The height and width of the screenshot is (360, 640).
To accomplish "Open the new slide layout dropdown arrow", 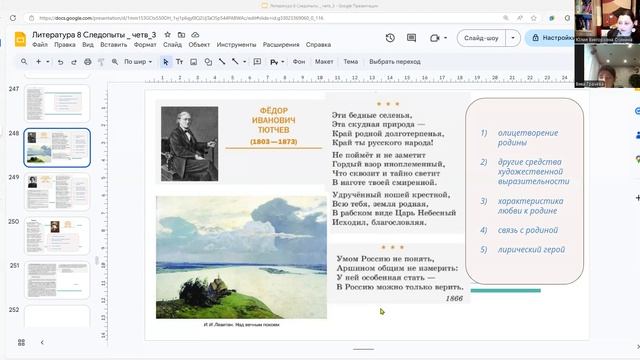I will coord(48,62).
